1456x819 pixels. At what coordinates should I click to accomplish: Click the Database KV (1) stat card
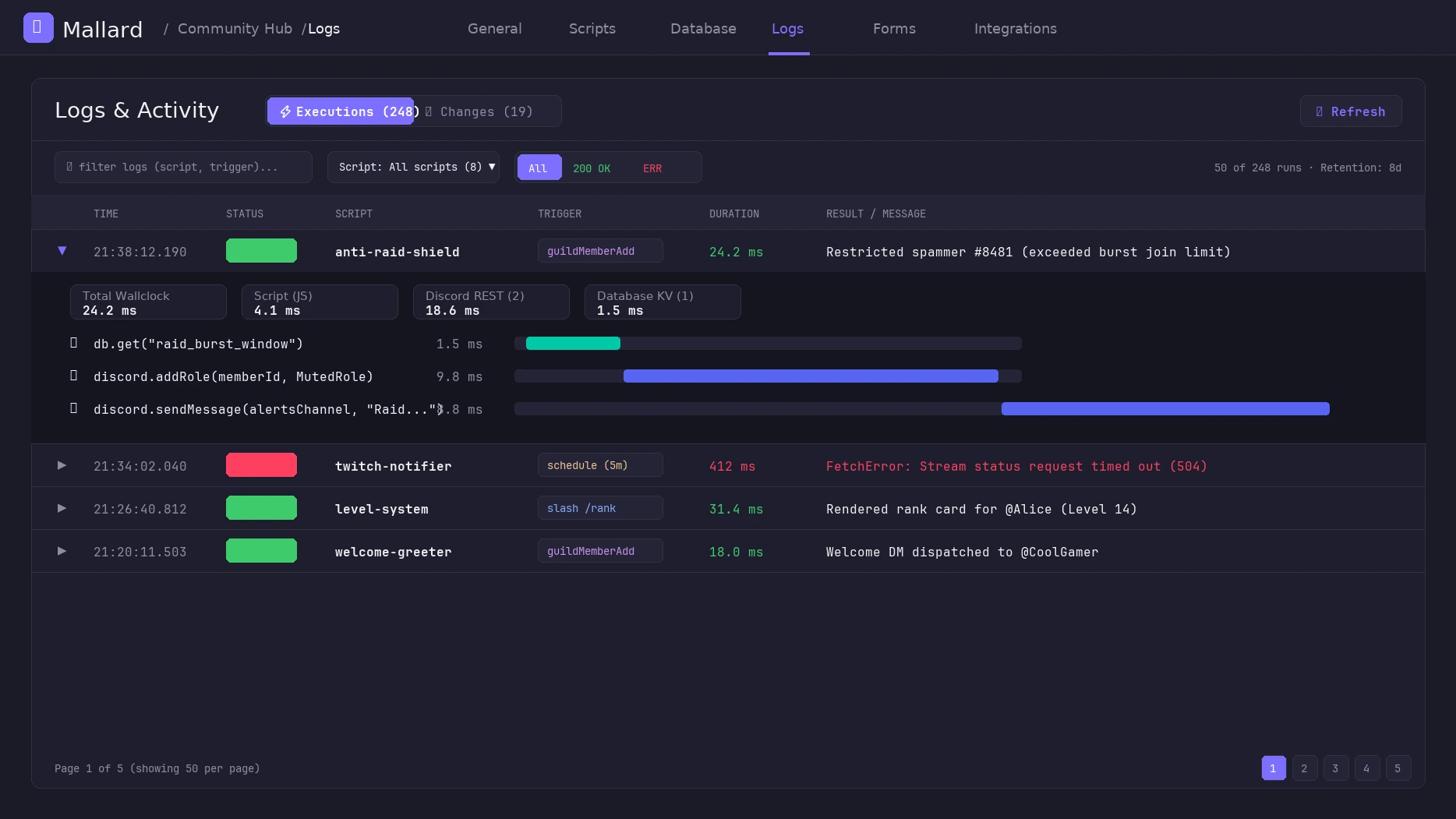(x=663, y=302)
